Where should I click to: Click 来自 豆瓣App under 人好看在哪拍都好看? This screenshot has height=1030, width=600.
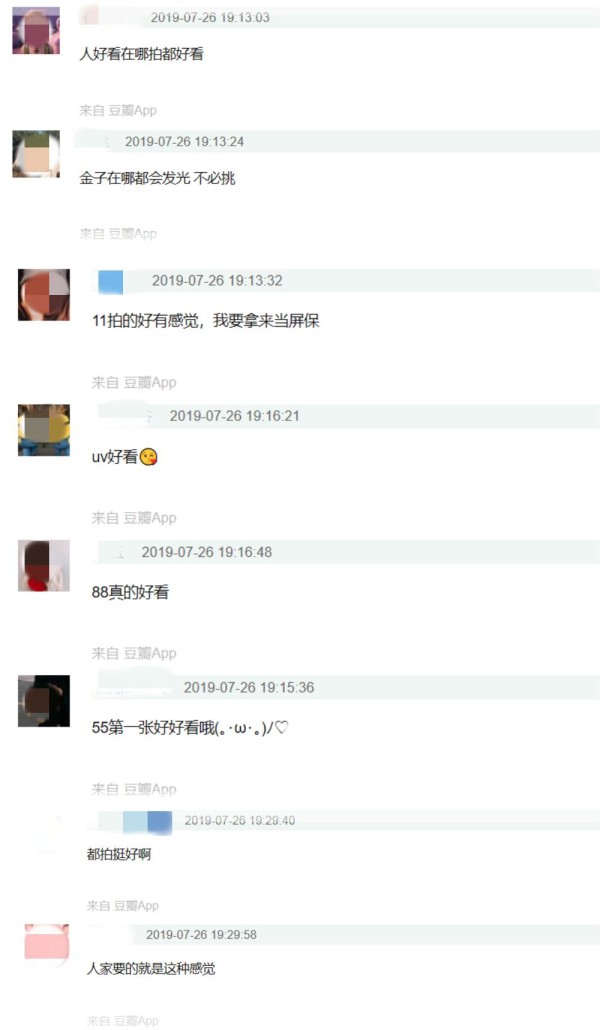[118, 110]
